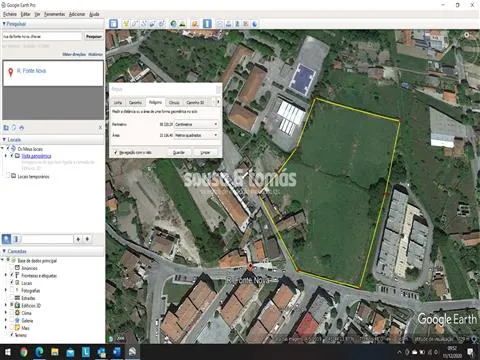Expand the Visita panorâmica folder arrow

click(x=6, y=156)
